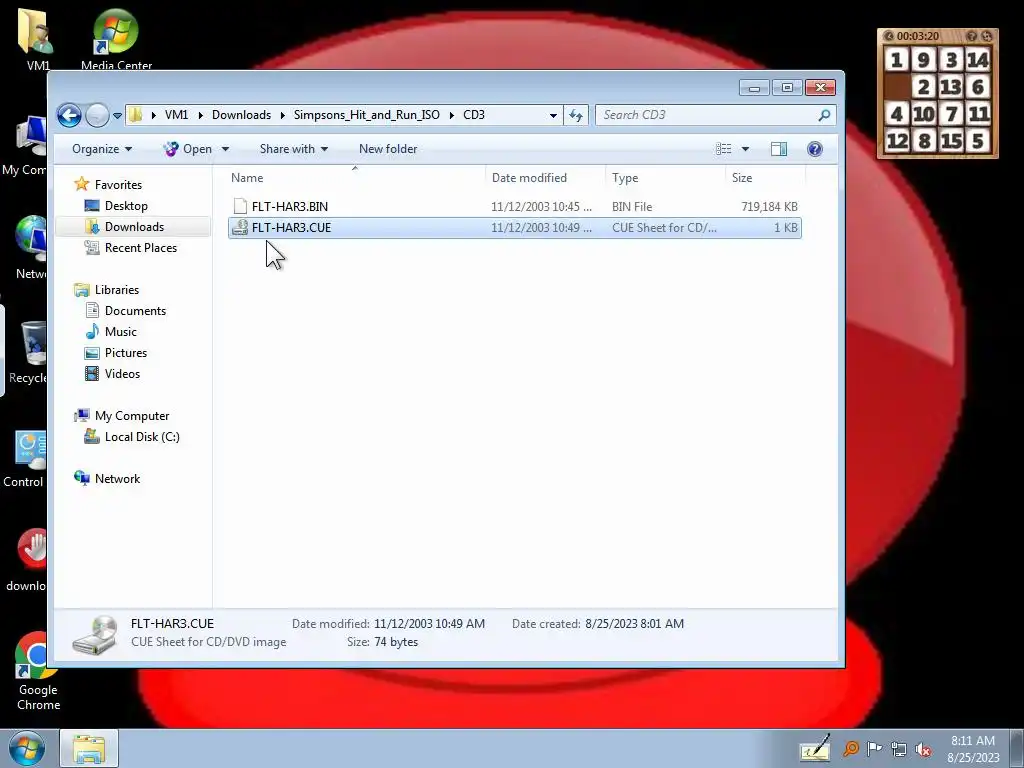
Task: Open recent locations dropdown beside the Forward arrow
Action: point(118,116)
